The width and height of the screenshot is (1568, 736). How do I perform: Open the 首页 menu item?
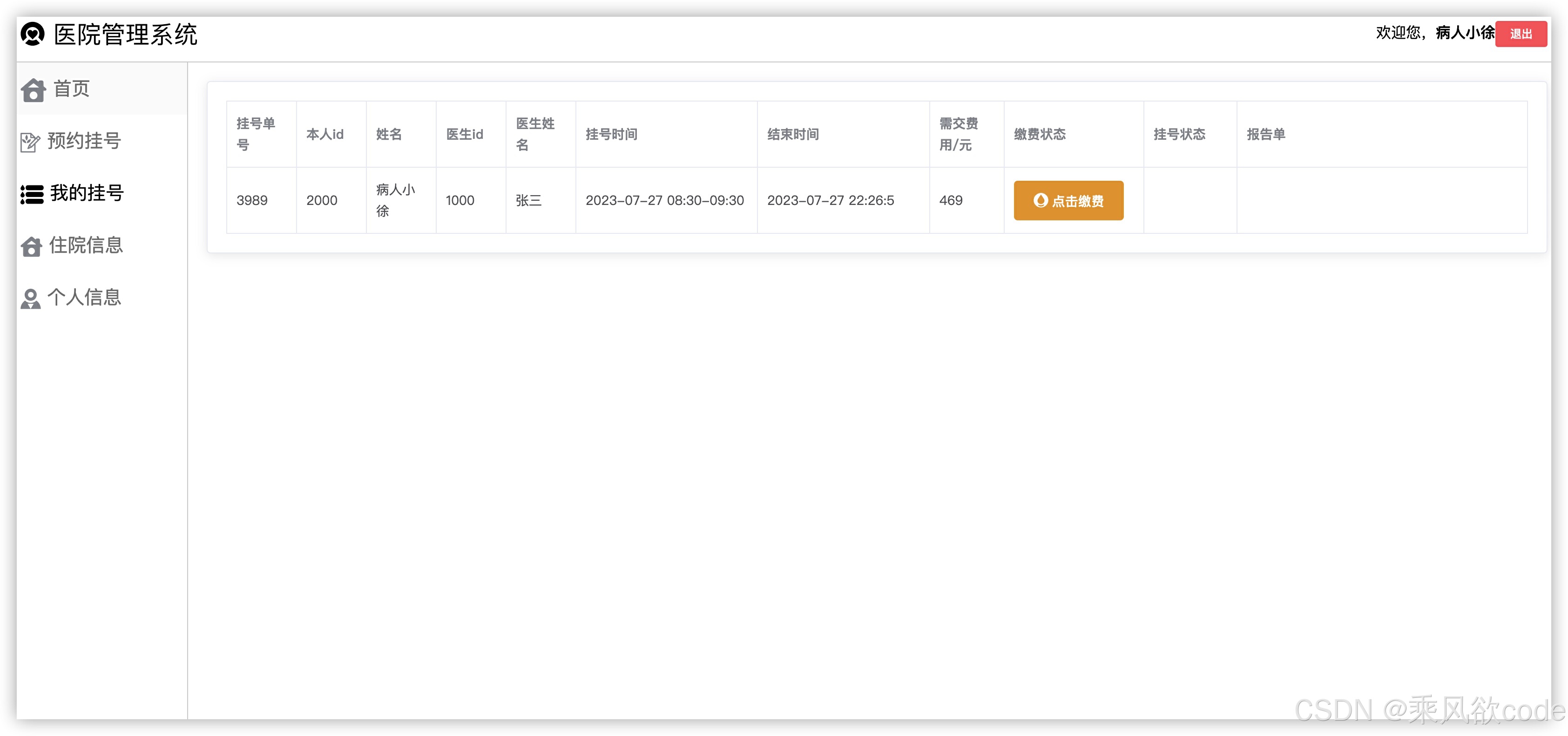tap(71, 89)
